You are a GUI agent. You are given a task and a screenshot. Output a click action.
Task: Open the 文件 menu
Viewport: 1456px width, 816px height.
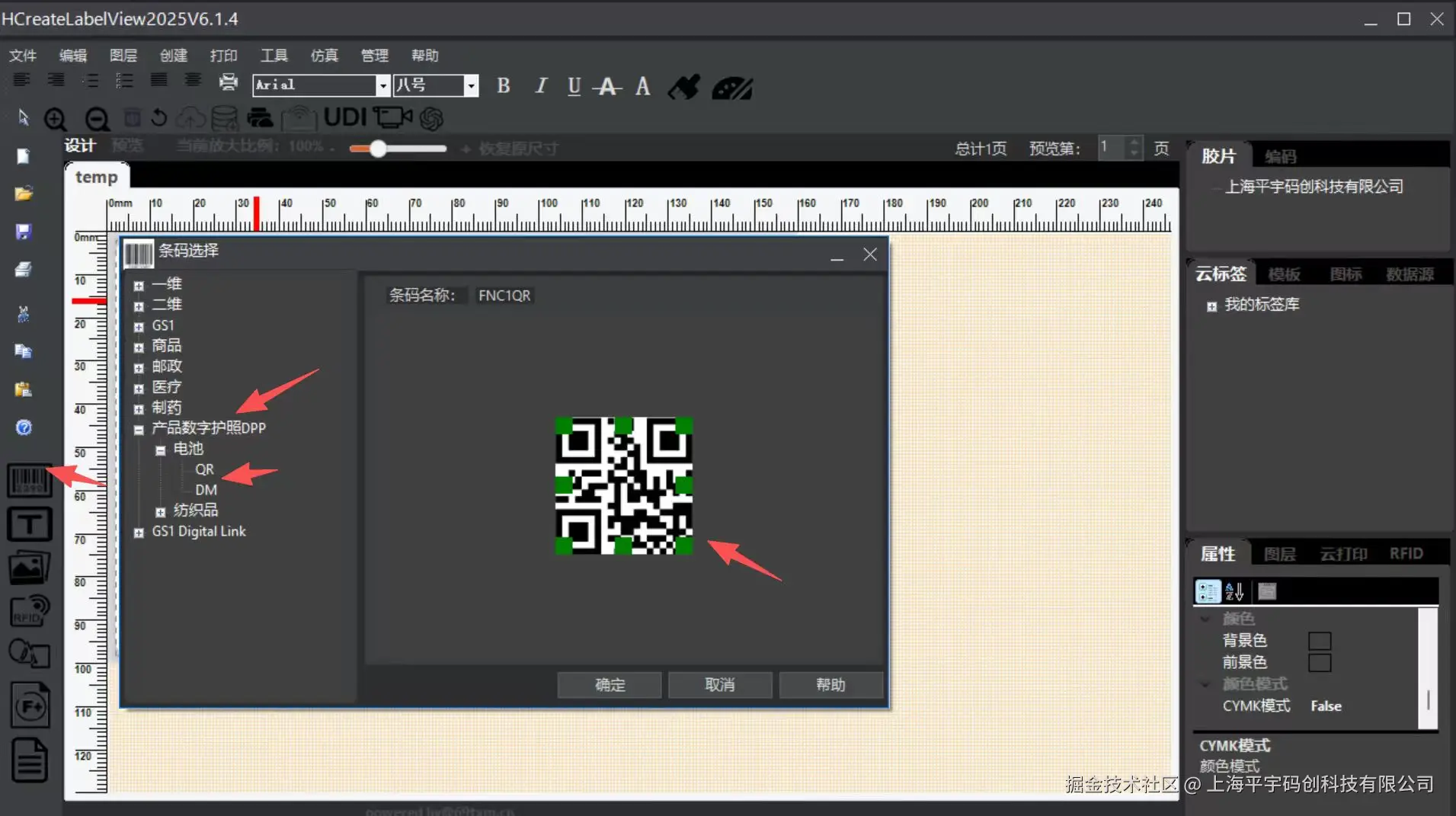click(23, 56)
